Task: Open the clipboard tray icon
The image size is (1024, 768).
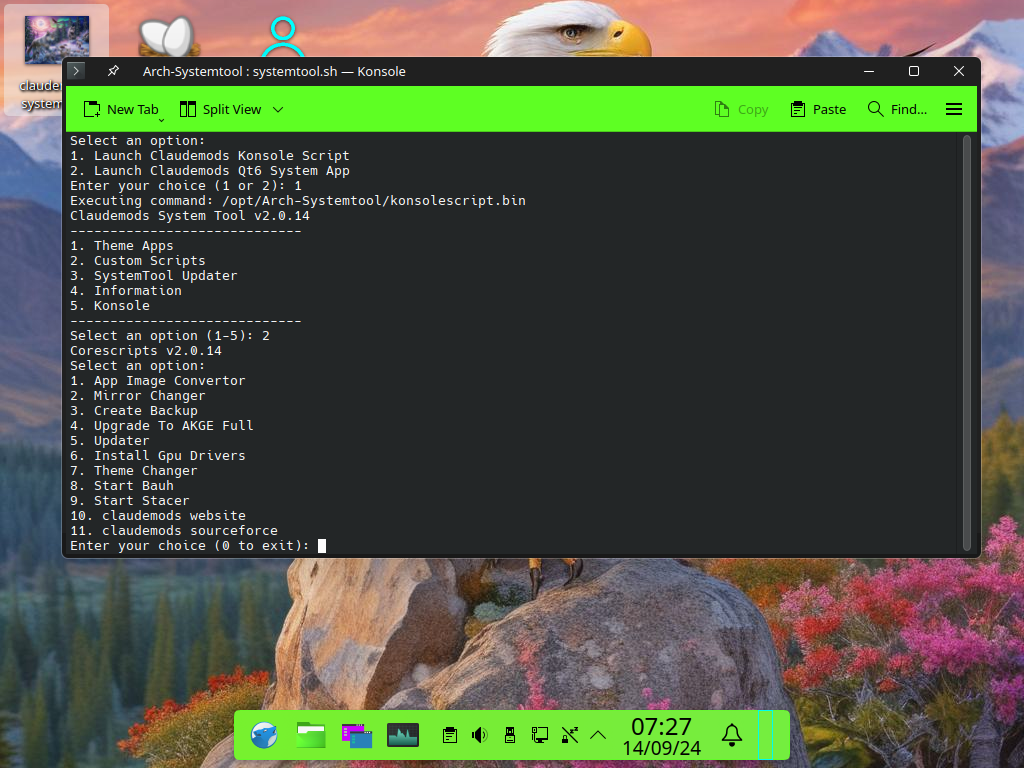Action: coord(449,735)
